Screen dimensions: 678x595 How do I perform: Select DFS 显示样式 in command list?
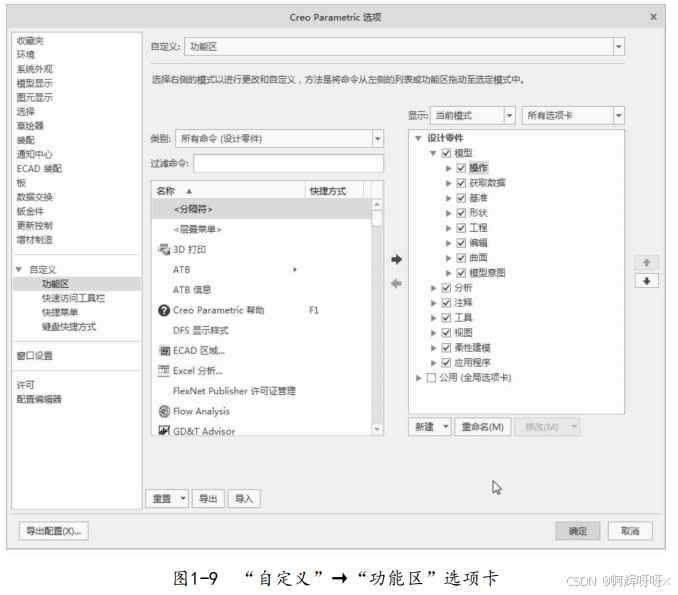click(x=262, y=330)
